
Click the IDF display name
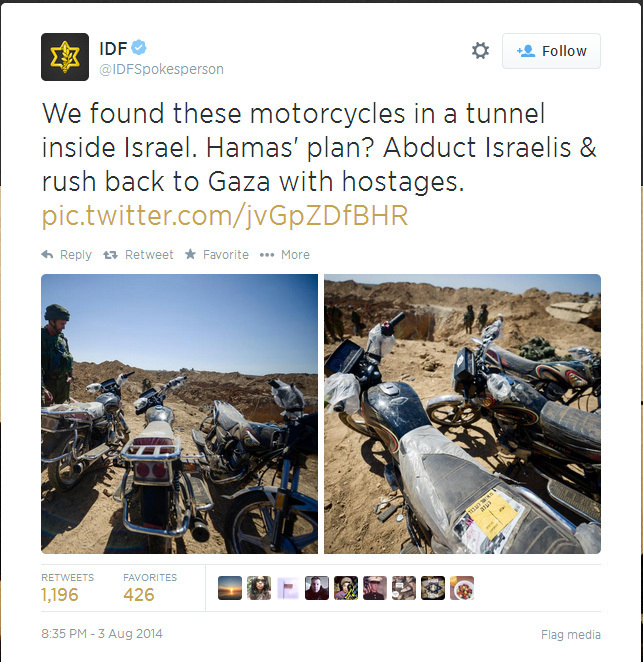click(x=113, y=48)
